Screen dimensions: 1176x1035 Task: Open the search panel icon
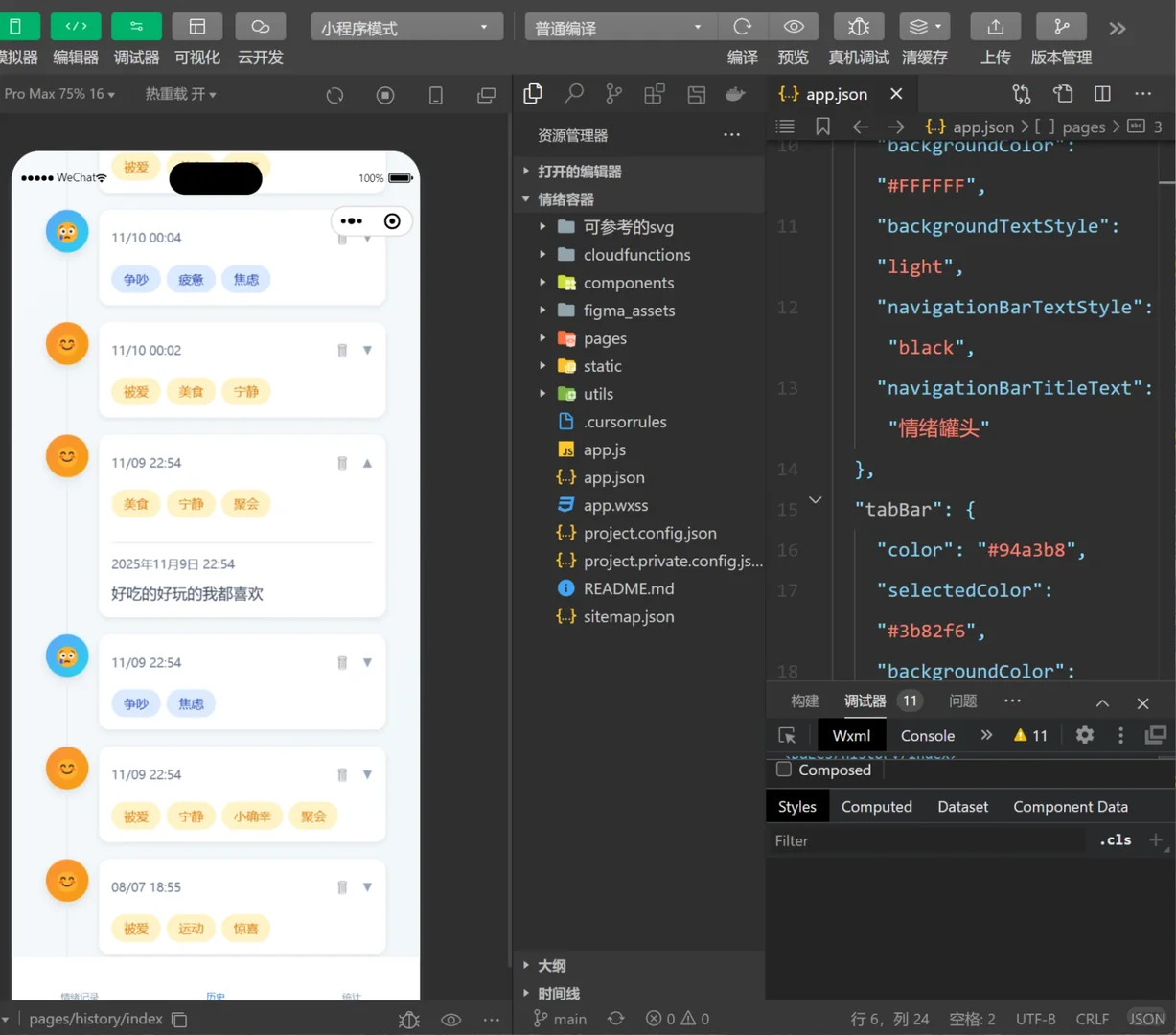pos(574,93)
